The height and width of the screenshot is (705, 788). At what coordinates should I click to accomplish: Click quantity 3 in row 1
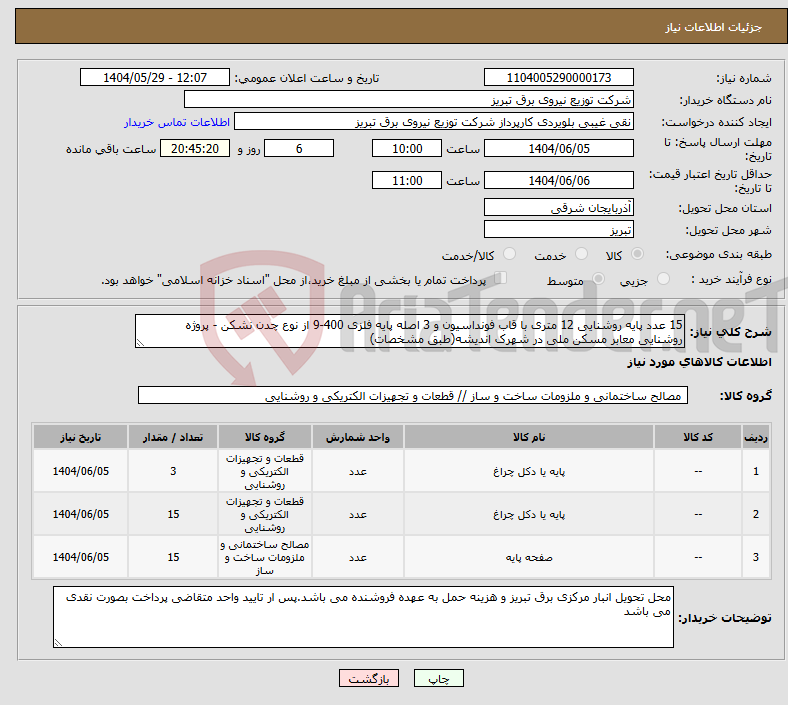(x=173, y=471)
